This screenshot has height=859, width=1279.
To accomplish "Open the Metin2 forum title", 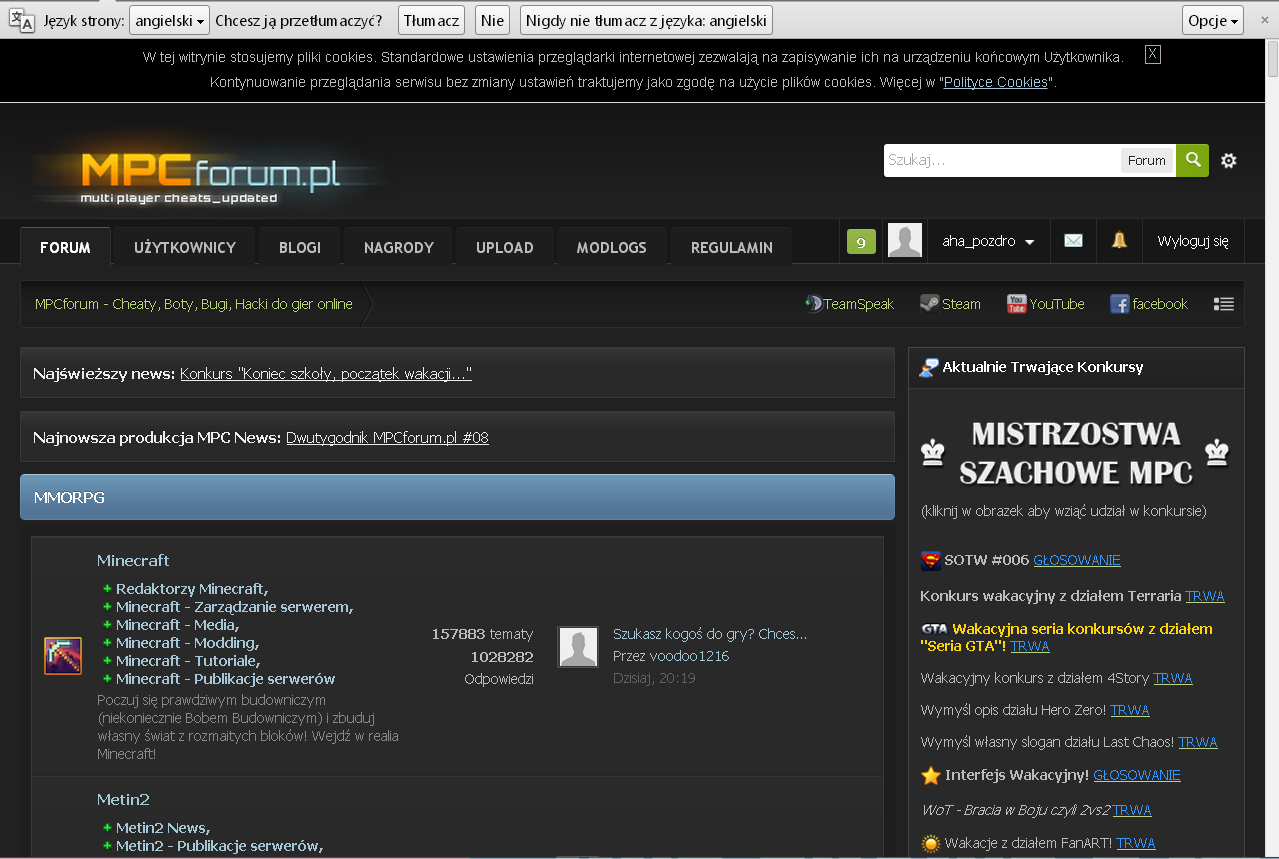I will pyautogui.click(x=123, y=799).
